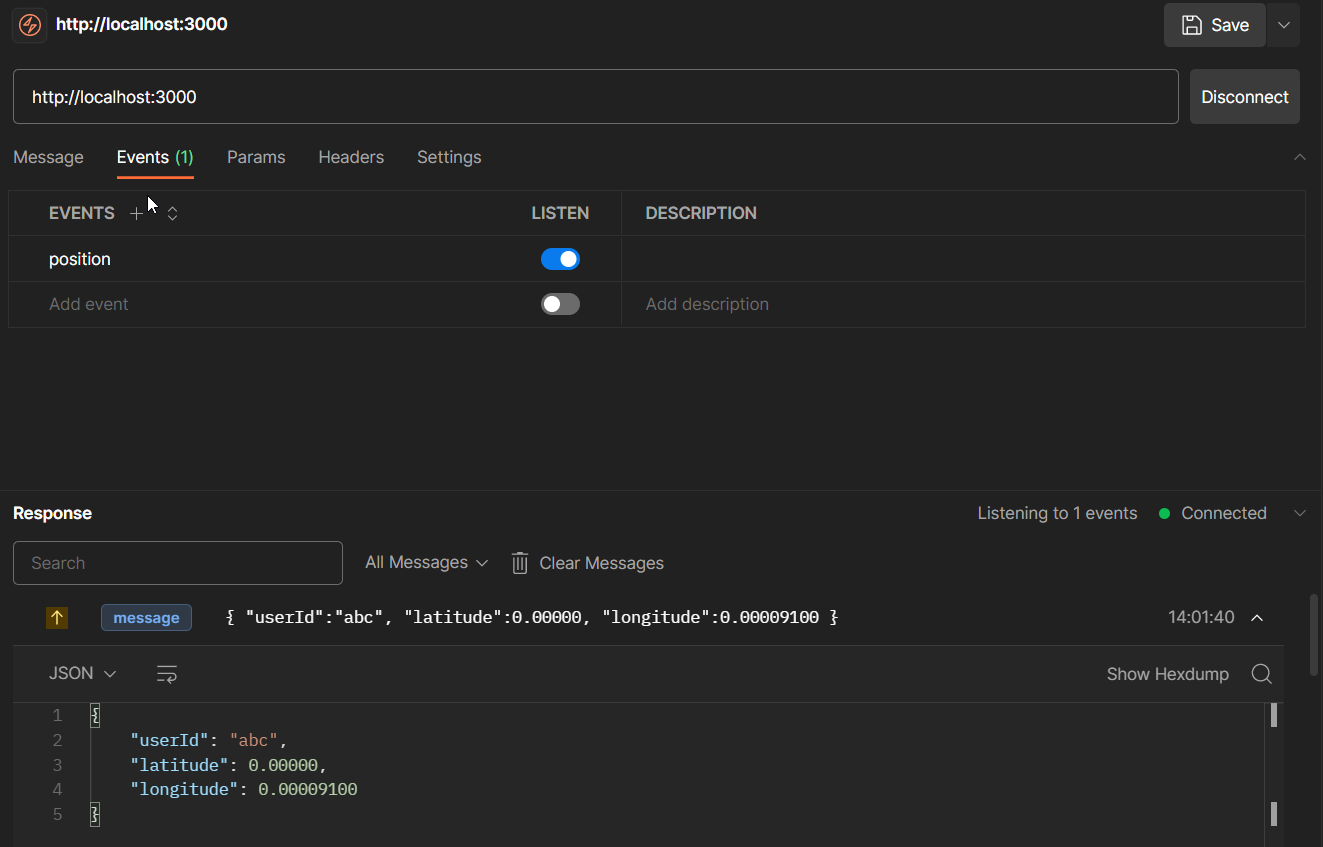Click the "latitude": 0.00000 line in JSON viewer
1323x847 pixels.
229,765
